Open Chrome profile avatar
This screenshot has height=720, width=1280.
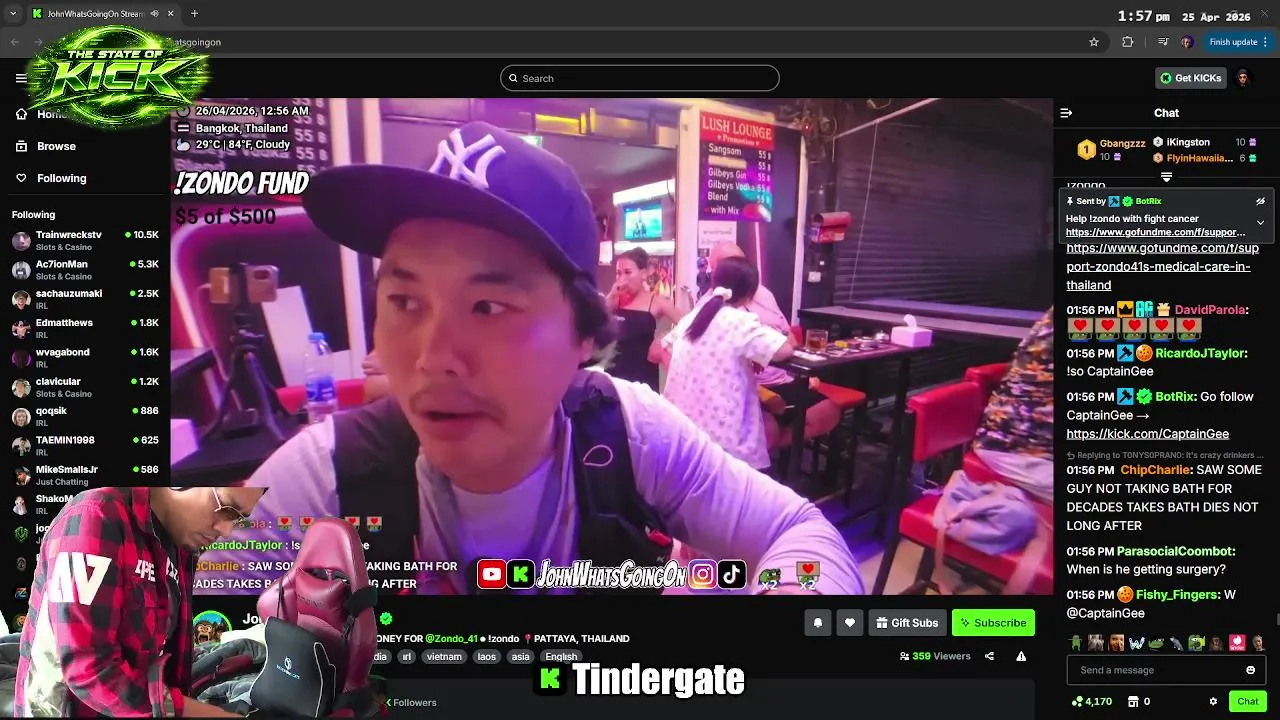point(1187,42)
